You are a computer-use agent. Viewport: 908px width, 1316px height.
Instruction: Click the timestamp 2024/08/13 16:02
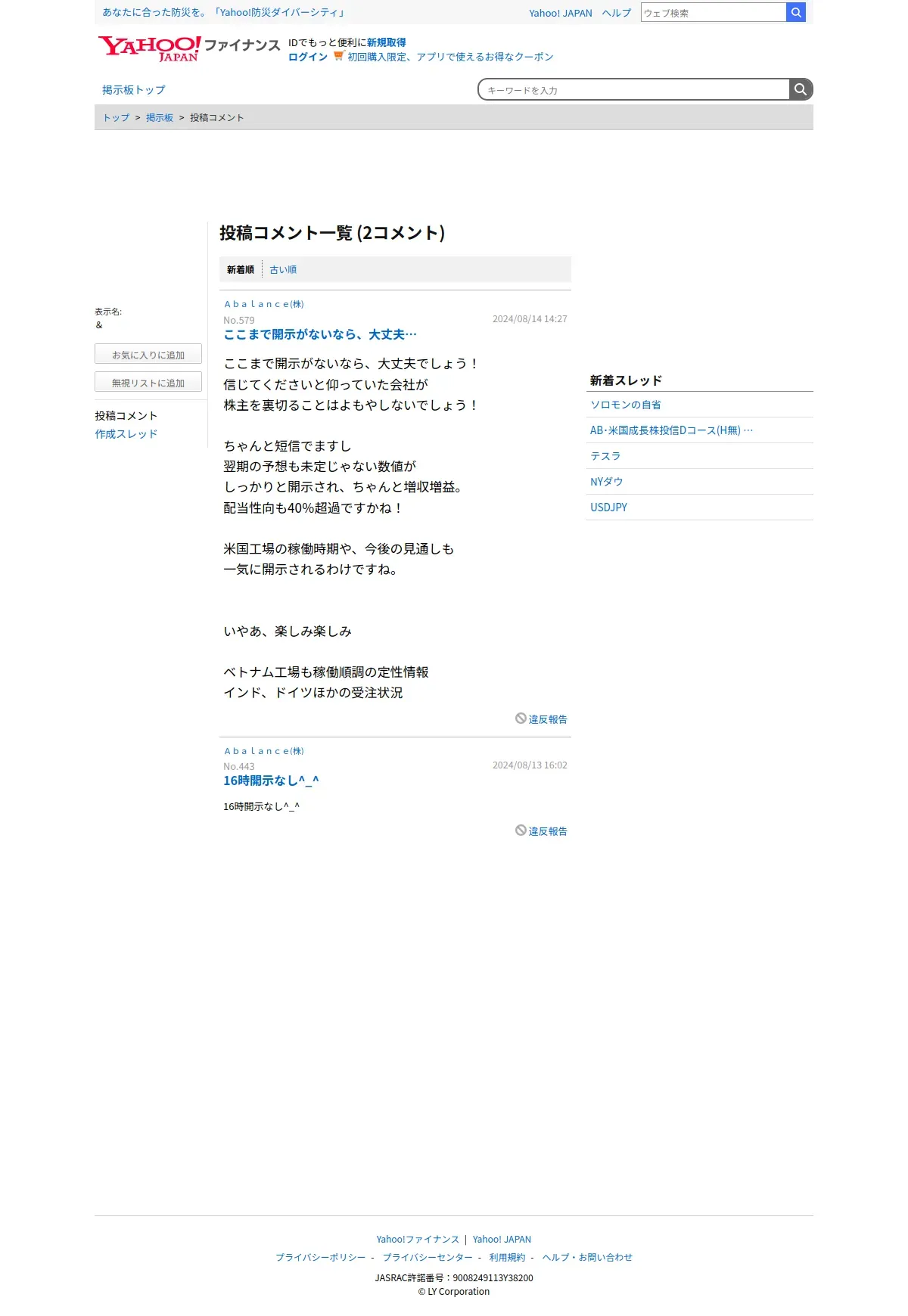(x=530, y=765)
